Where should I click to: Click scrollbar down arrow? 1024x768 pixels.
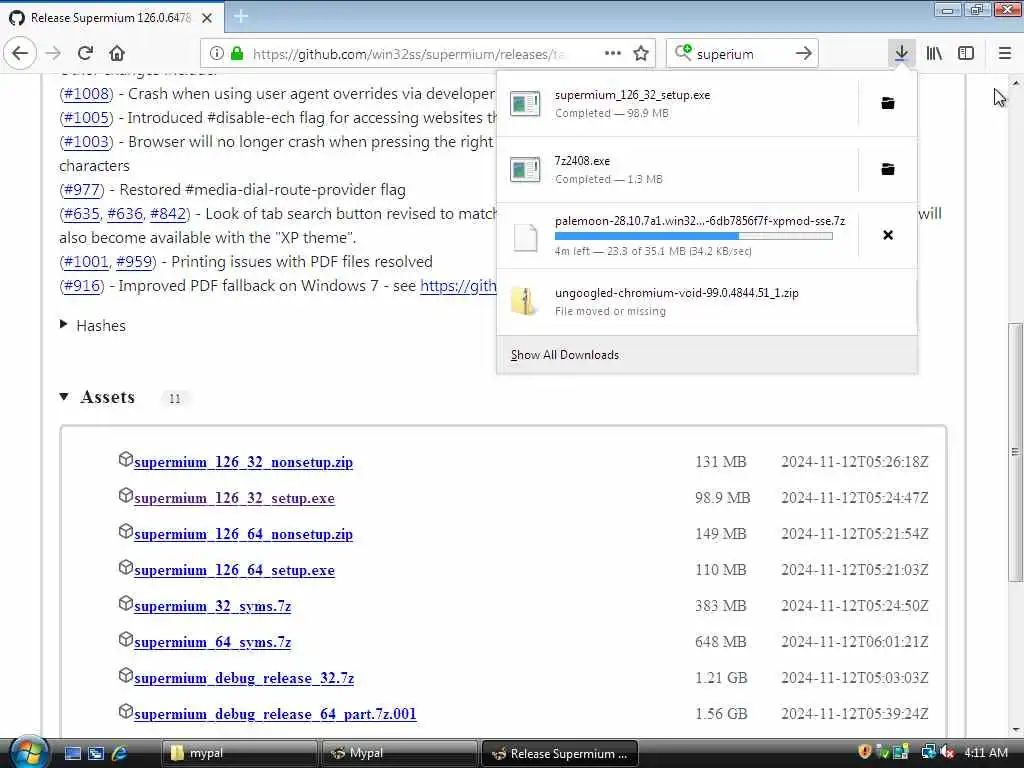(x=1016, y=729)
